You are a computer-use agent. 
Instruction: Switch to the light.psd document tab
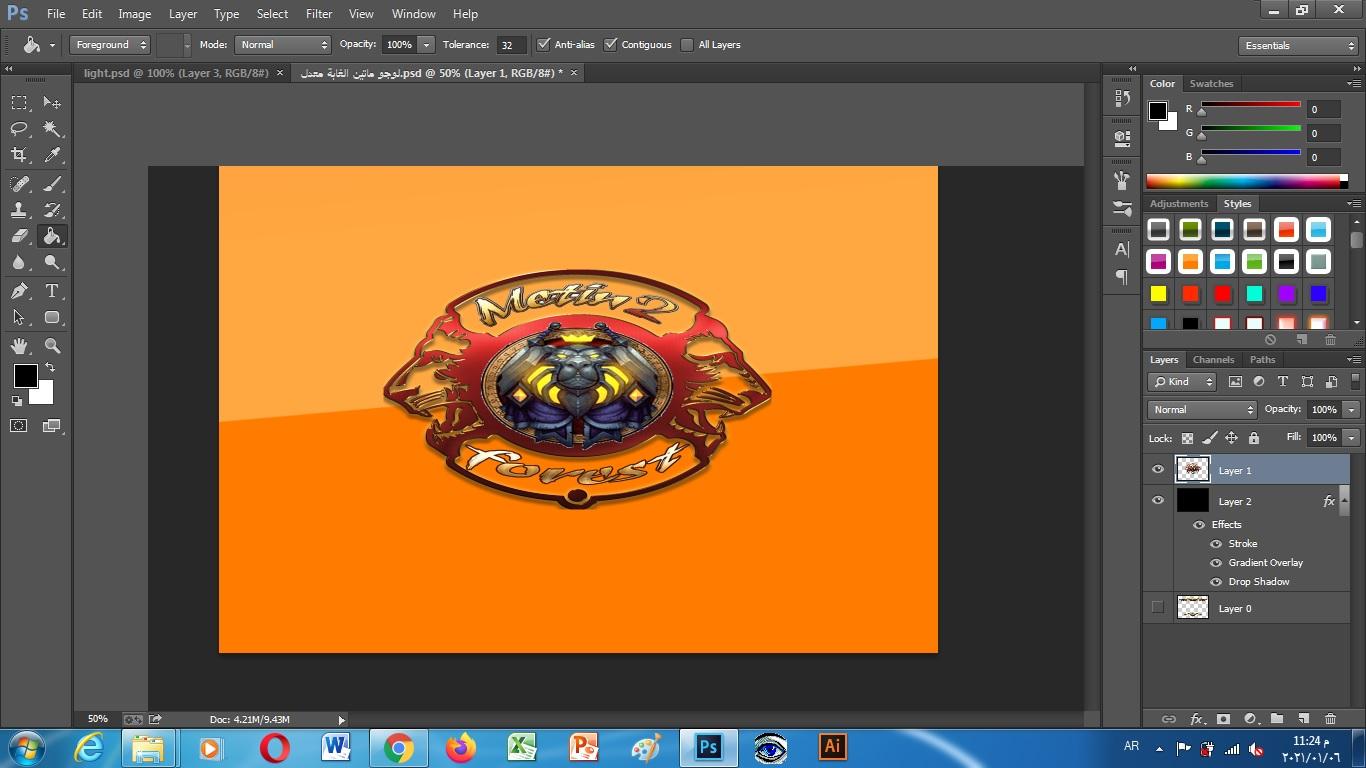[176, 73]
